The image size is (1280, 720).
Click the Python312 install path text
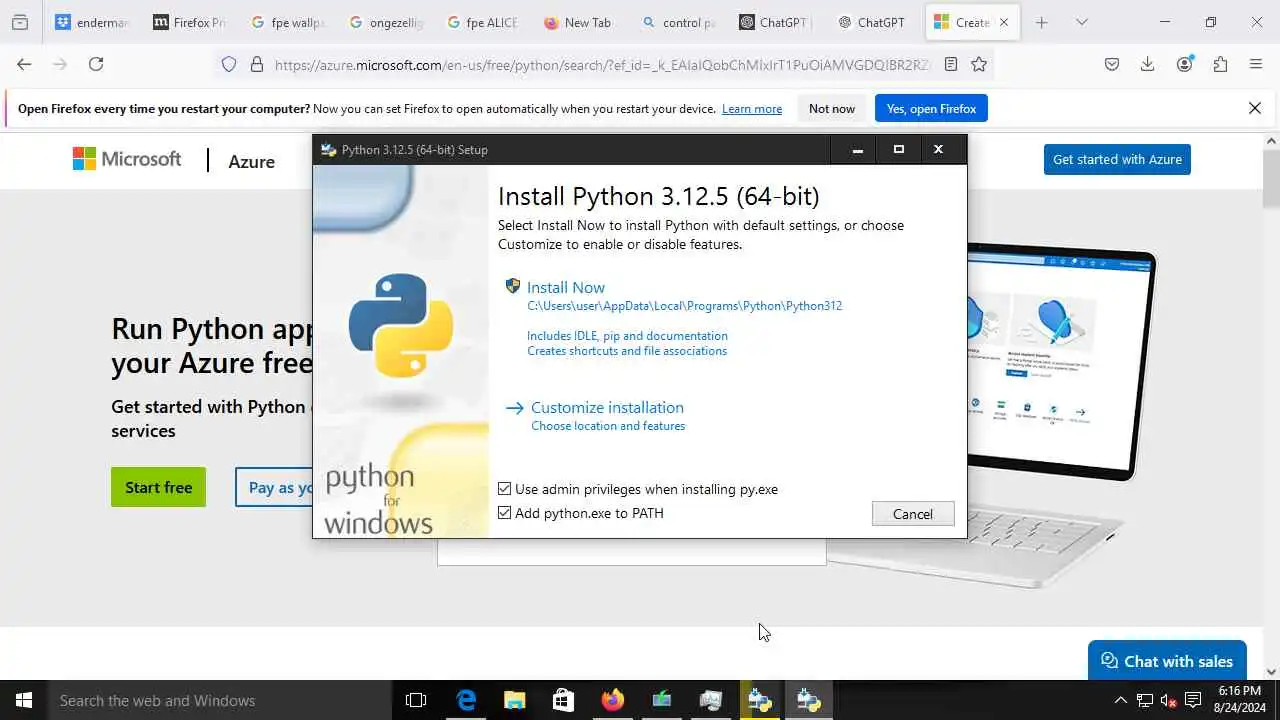[x=685, y=306]
